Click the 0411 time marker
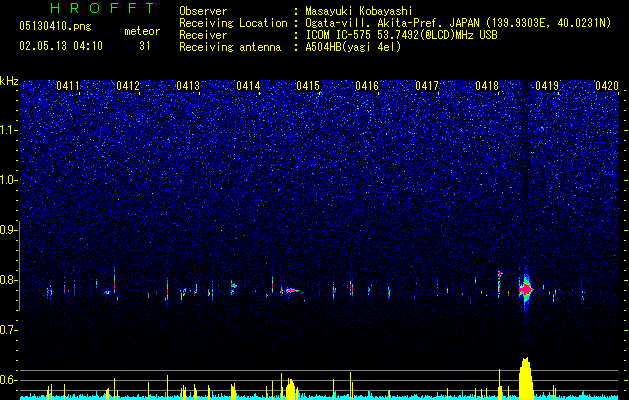Viewport: 629px width, 400px height. point(68,86)
